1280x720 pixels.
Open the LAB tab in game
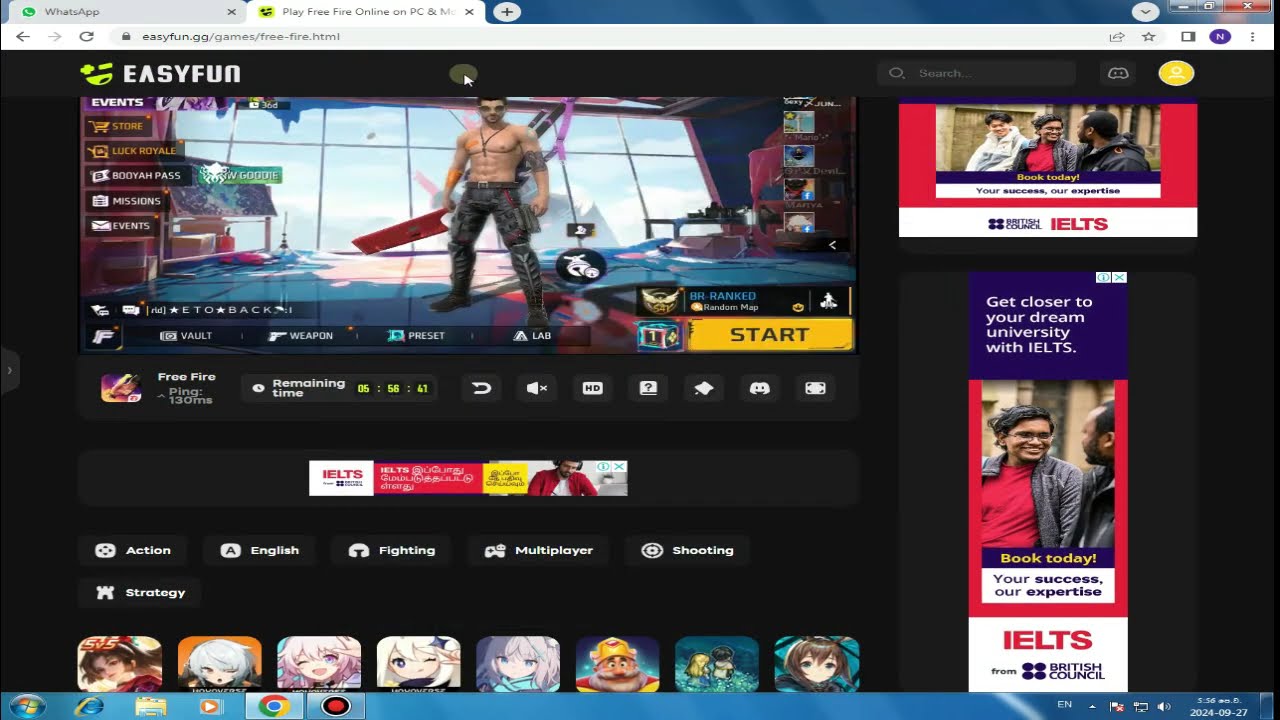tap(532, 336)
